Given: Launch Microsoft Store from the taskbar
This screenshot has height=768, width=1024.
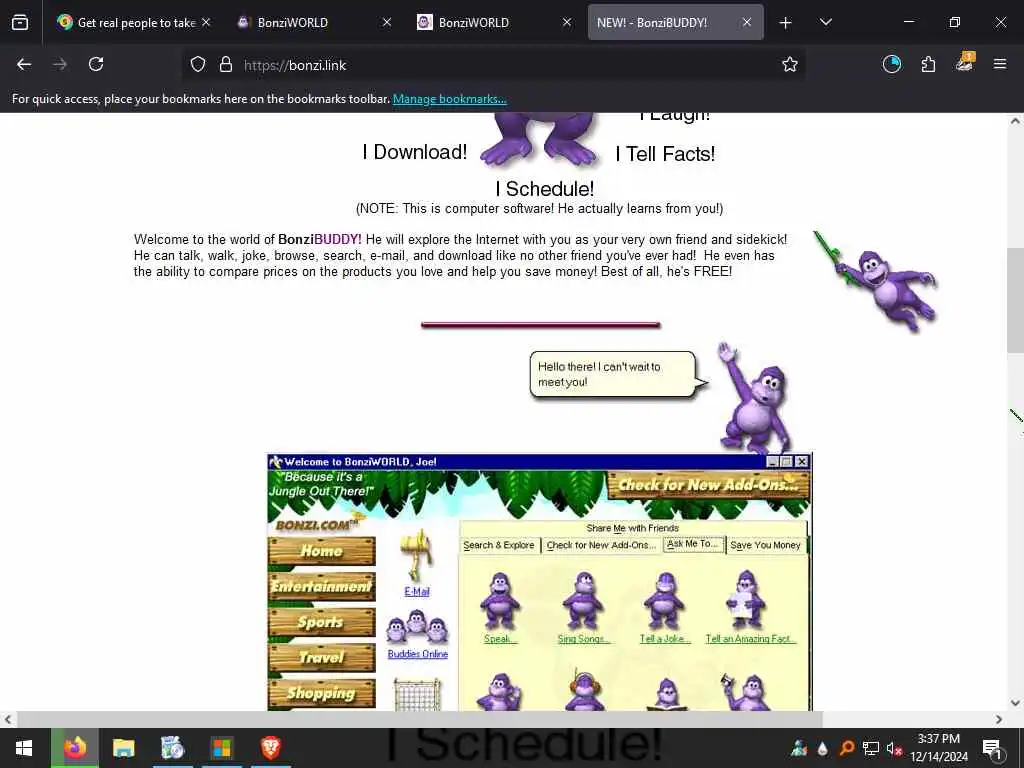Looking at the screenshot, I should click(x=221, y=748).
